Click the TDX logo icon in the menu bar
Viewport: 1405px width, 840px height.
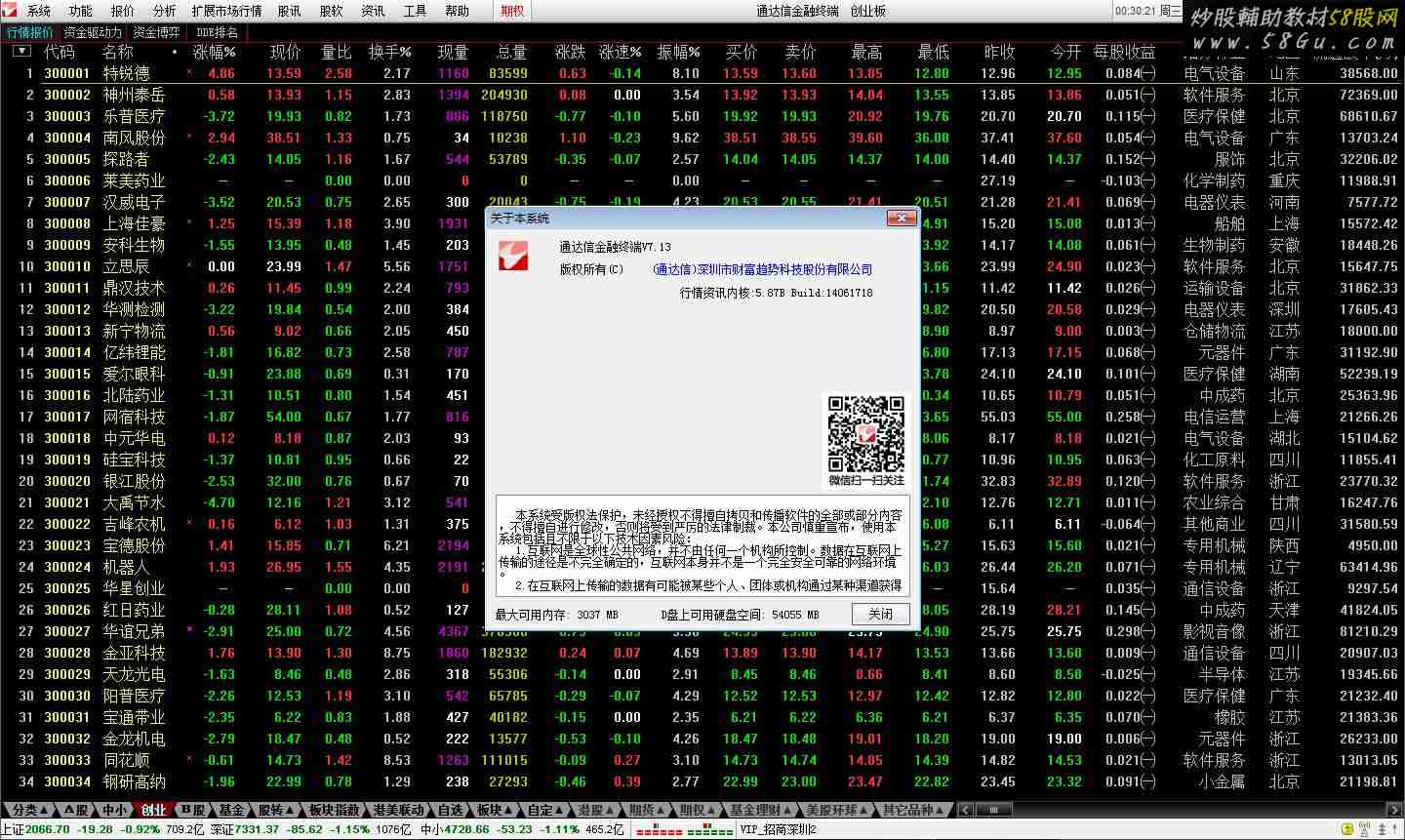(x=11, y=10)
